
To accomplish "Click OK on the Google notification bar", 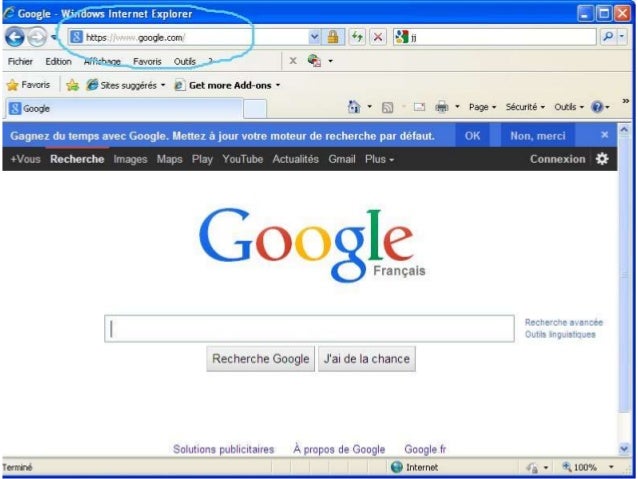I will (472, 136).
